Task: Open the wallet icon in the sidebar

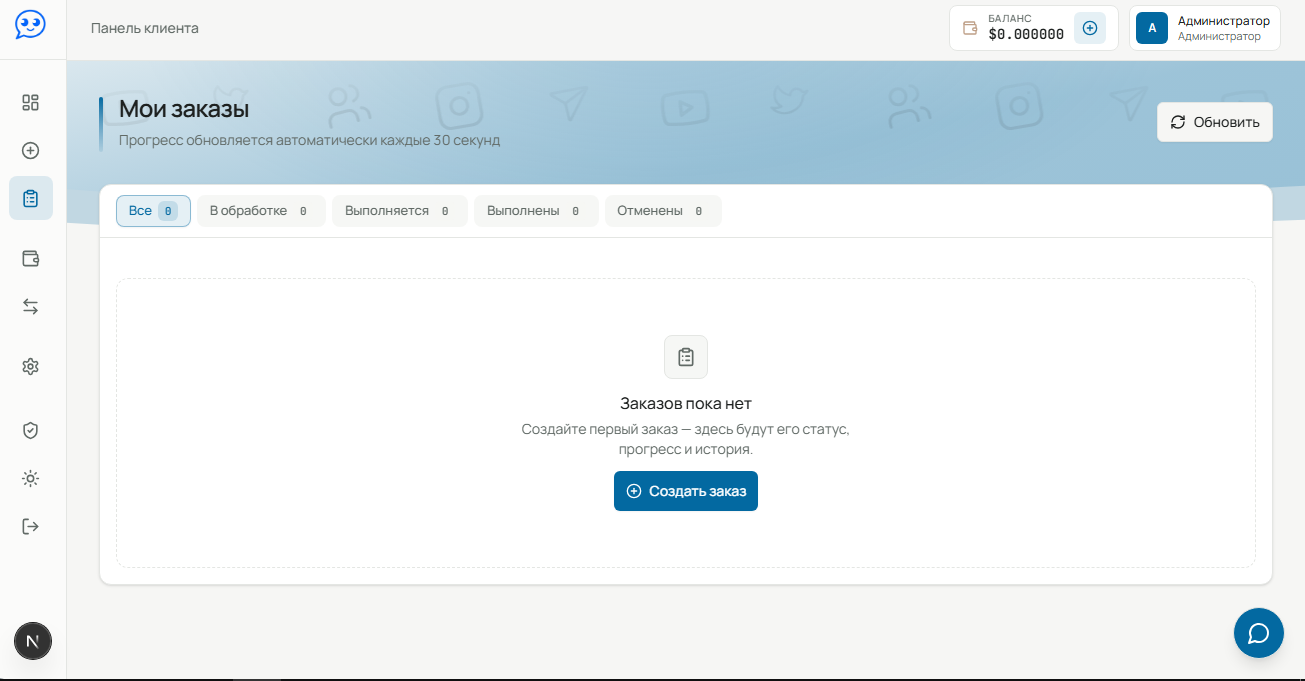Action: pos(31,258)
